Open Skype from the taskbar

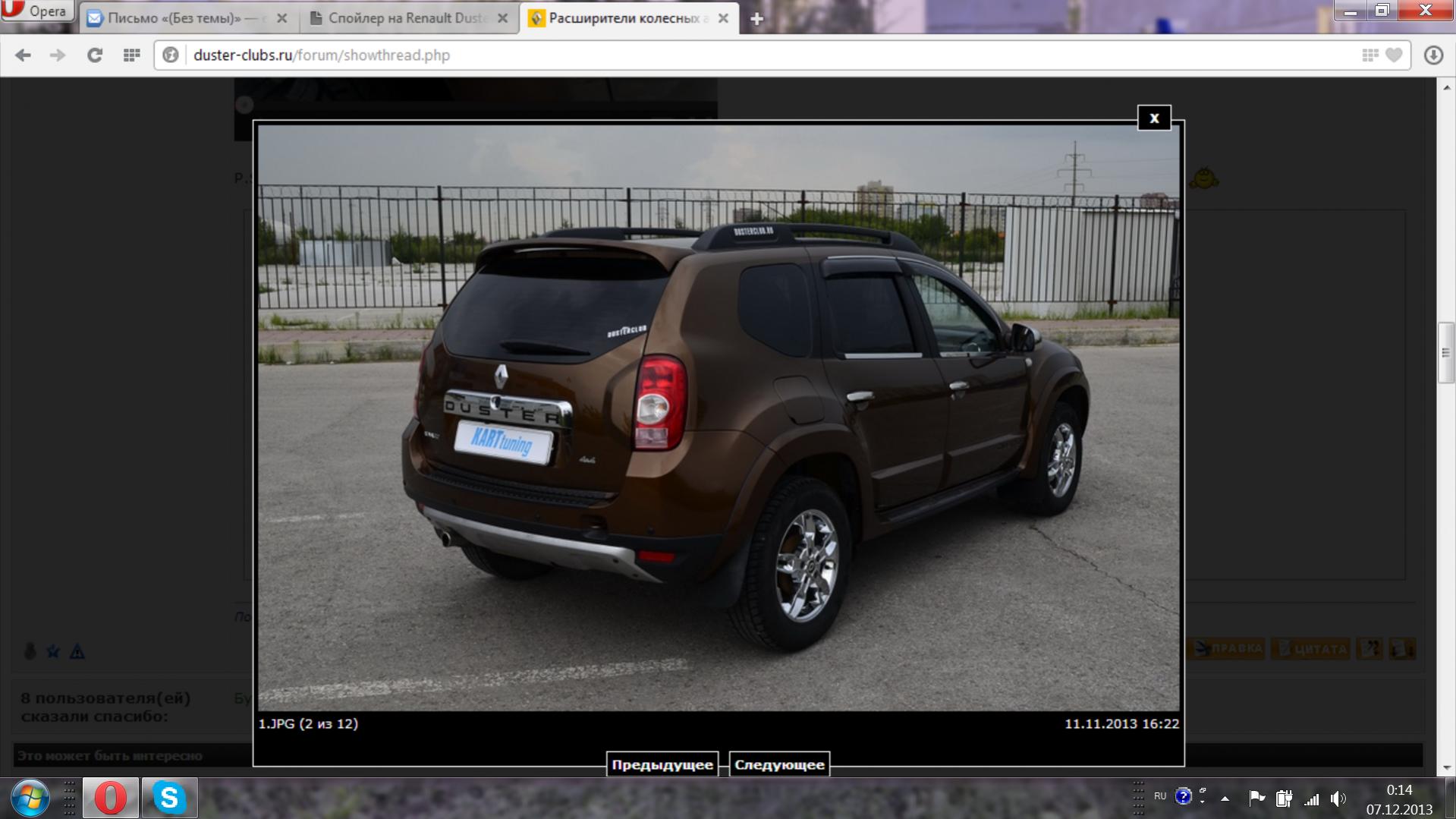point(169,798)
